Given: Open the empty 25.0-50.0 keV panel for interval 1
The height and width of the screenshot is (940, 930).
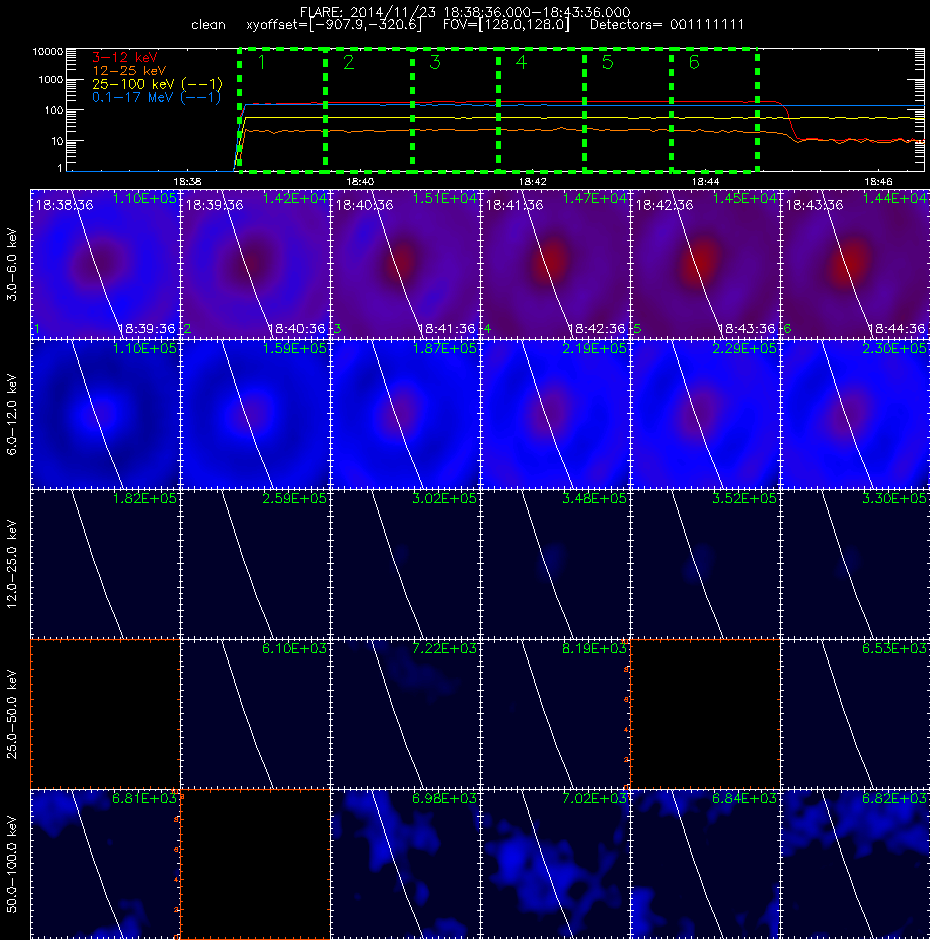Looking at the screenshot, I should [105, 714].
